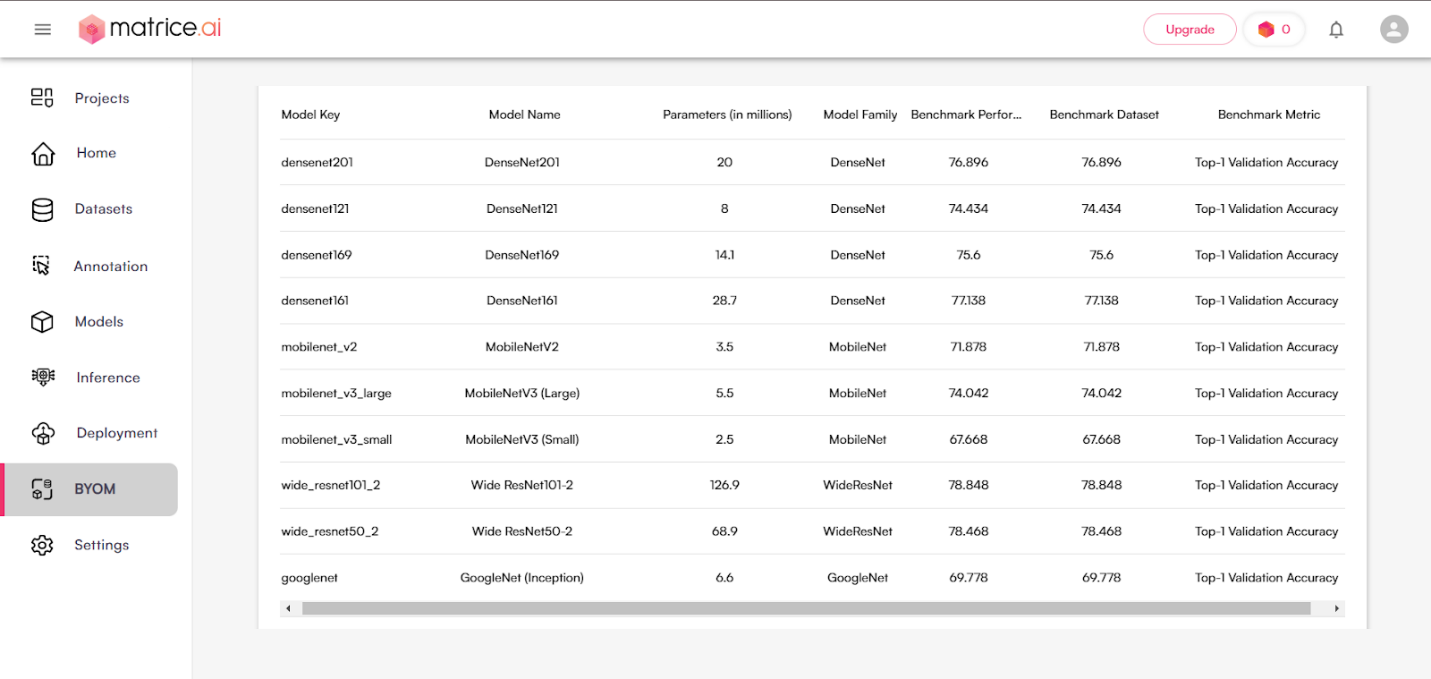The image size is (1431, 679).
Task: Click the credits cube icon
Action: (1266, 29)
